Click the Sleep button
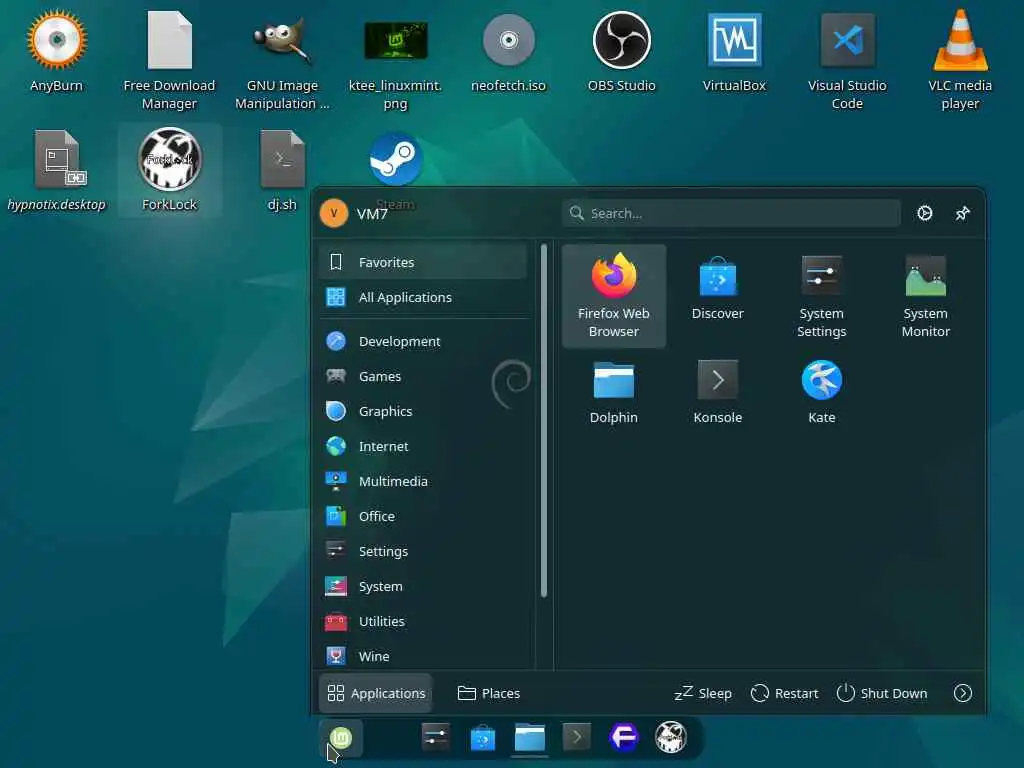 pos(703,693)
